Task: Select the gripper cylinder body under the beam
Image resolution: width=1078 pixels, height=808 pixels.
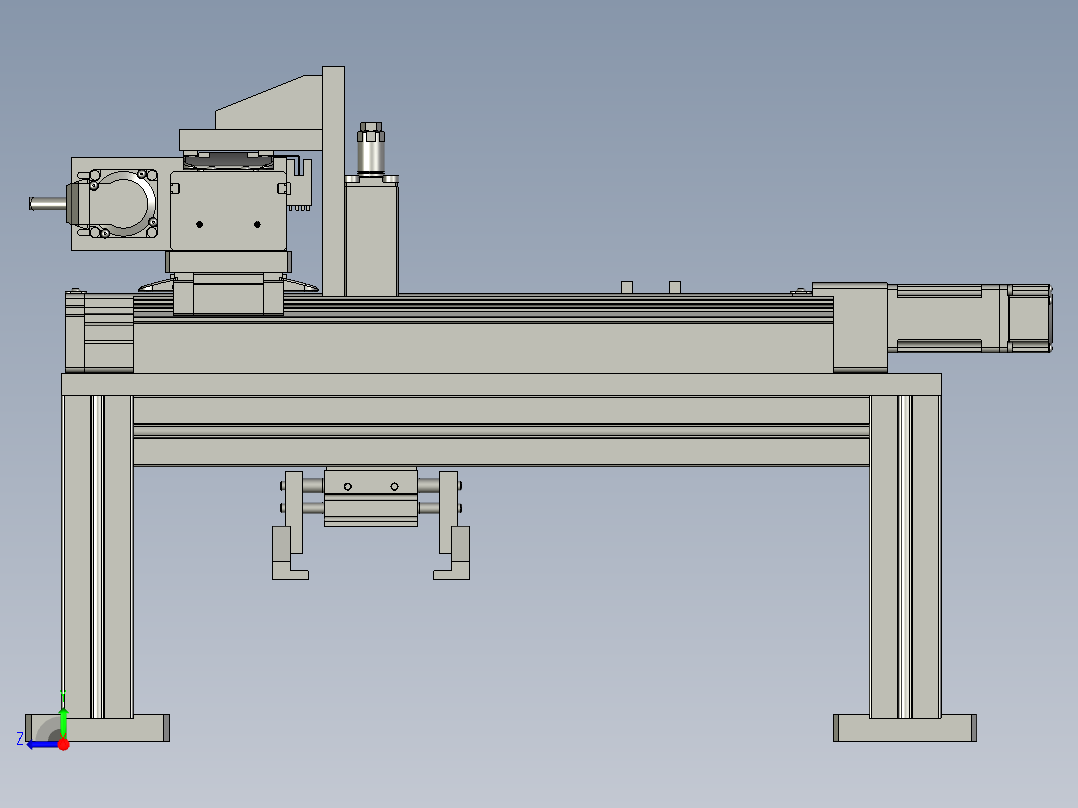Action: pyautogui.click(x=371, y=497)
